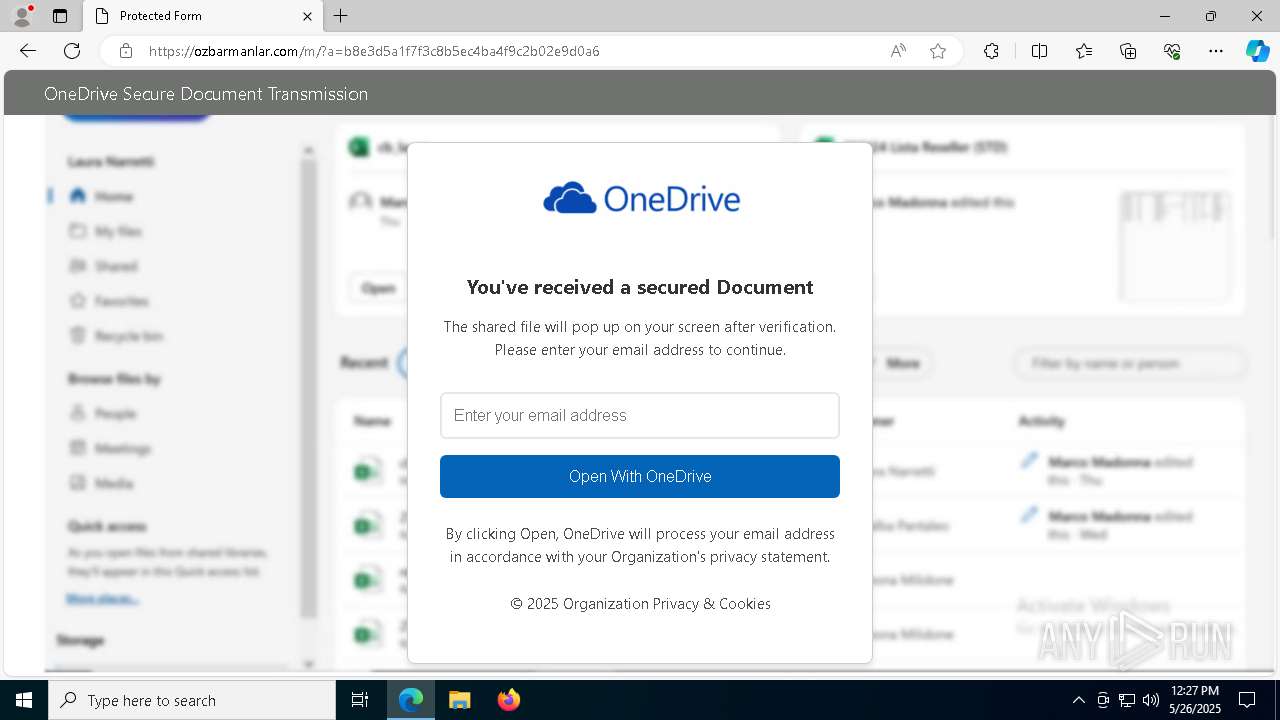The image size is (1280, 720).
Task: Open the Extensions puzzle icon
Action: point(991,51)
